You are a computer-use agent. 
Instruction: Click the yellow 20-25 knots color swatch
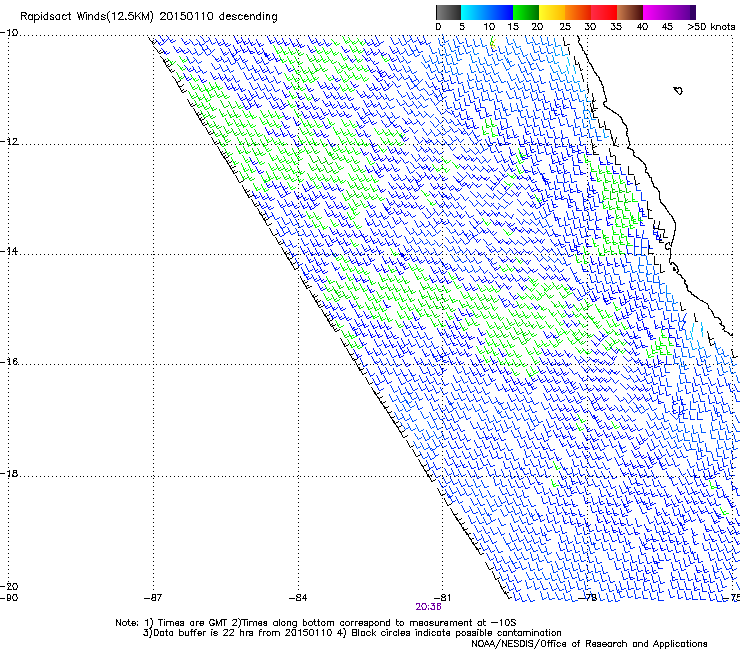click(x=552, y=12)
